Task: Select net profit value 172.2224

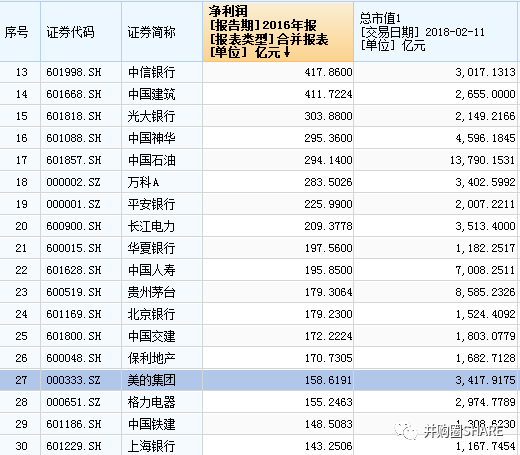Action: (278, 336)
